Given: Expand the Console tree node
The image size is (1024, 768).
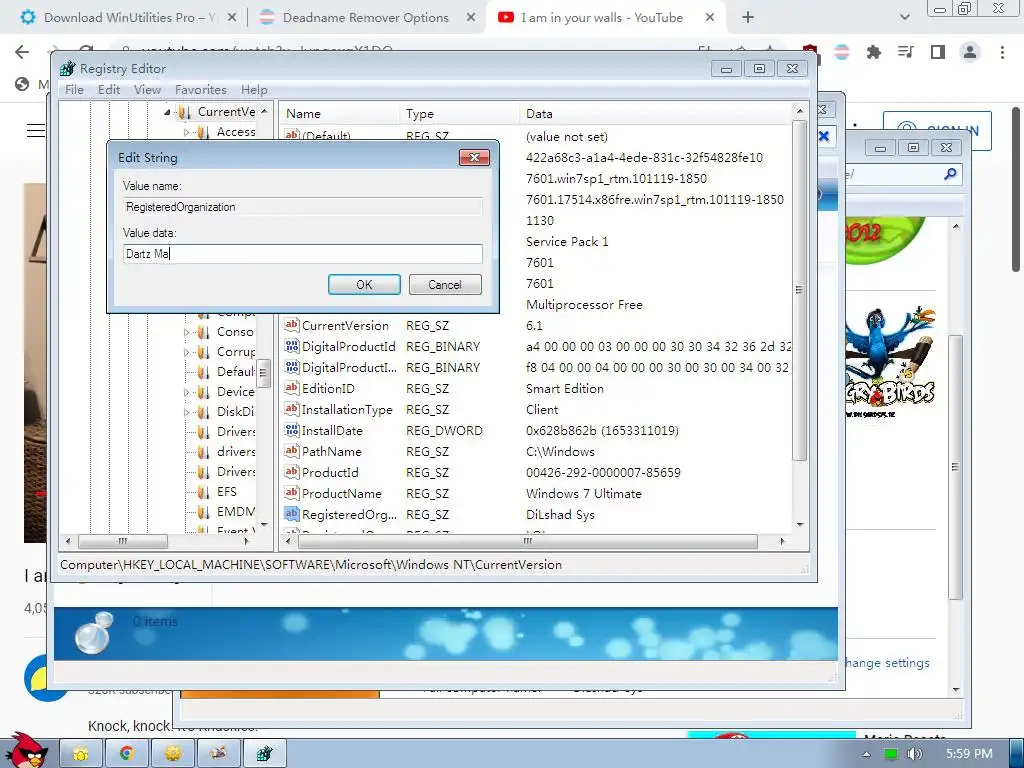Looking at the screenshot, I should 187,332.
